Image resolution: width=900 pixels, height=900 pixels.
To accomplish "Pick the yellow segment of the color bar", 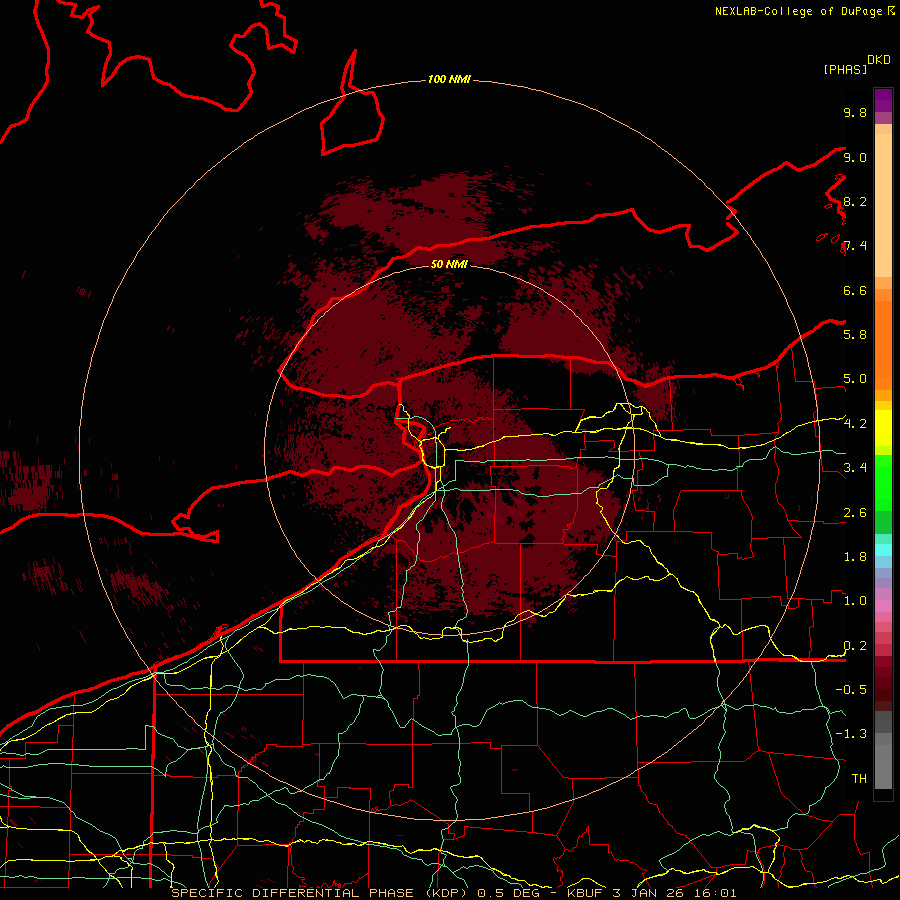I will (x=883, y=428).
